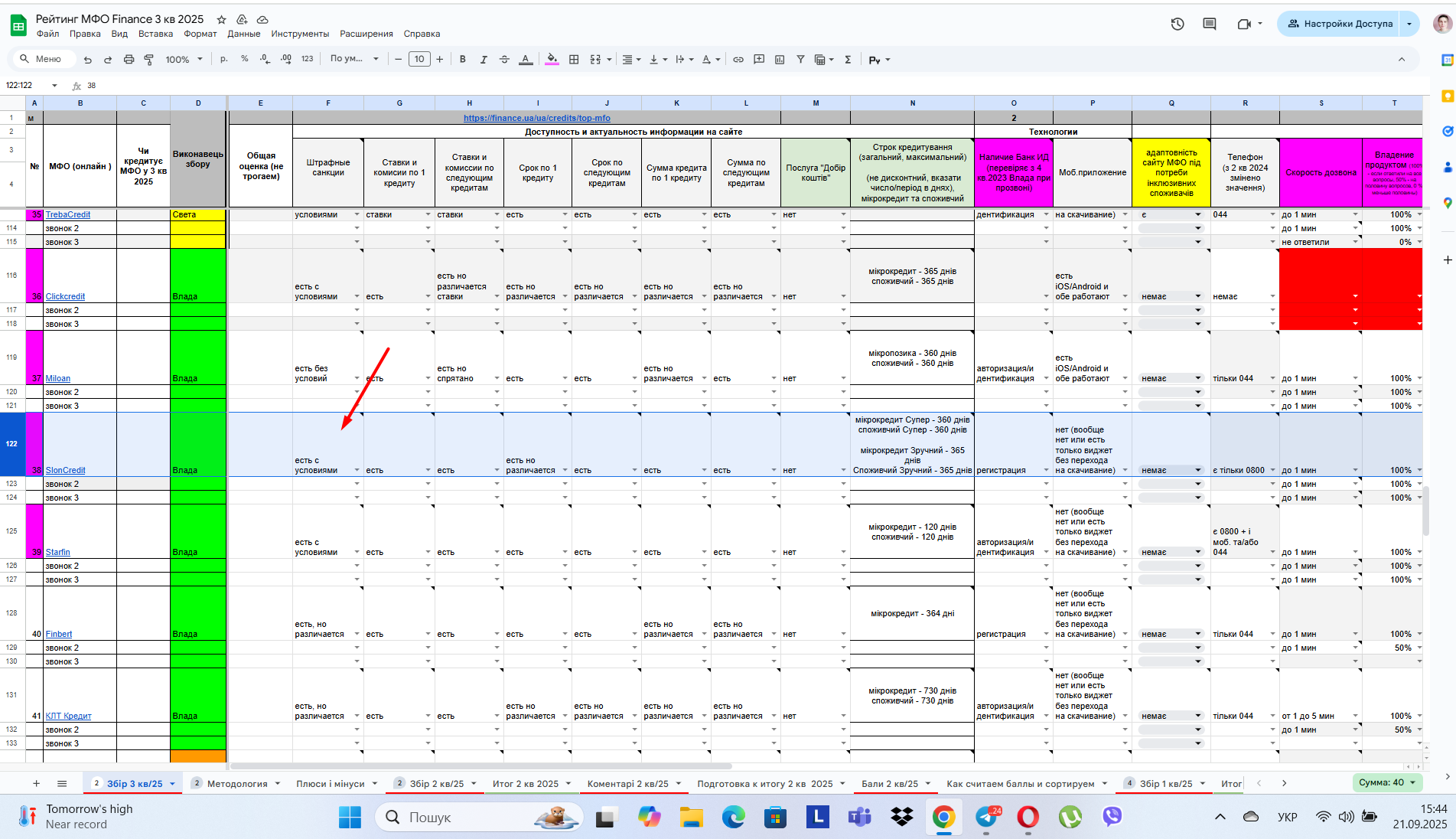
Task: Open the Functions sigma icon
Action: click(848, 59)
